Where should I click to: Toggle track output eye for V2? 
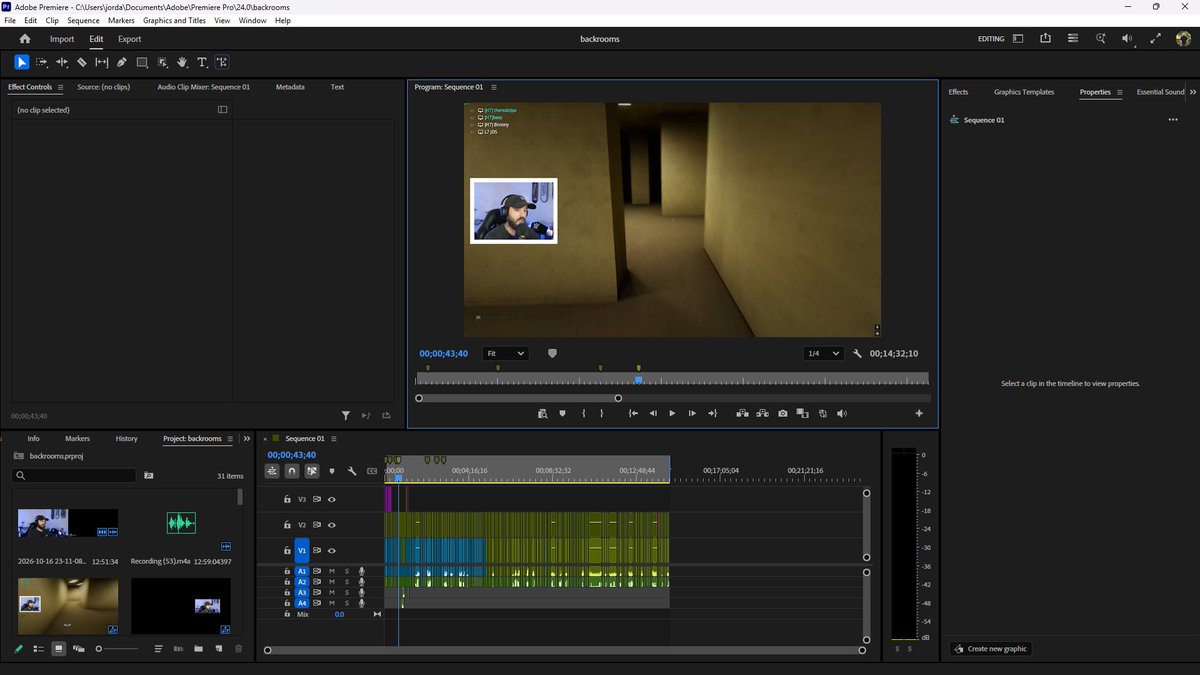[331, 525]
